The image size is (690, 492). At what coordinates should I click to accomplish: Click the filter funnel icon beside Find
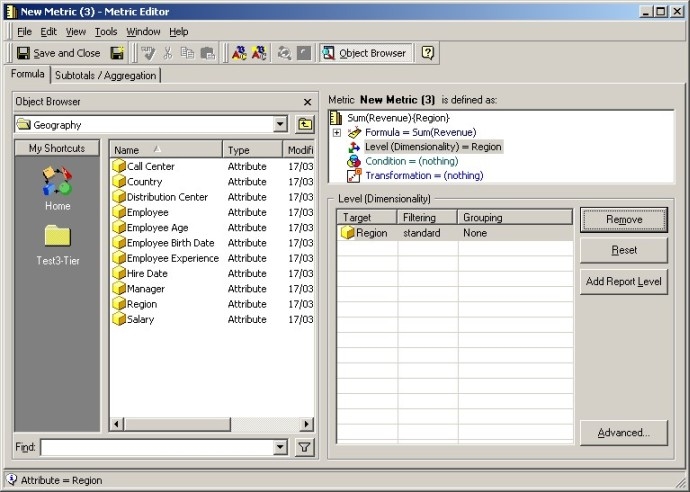coord(305,447)
